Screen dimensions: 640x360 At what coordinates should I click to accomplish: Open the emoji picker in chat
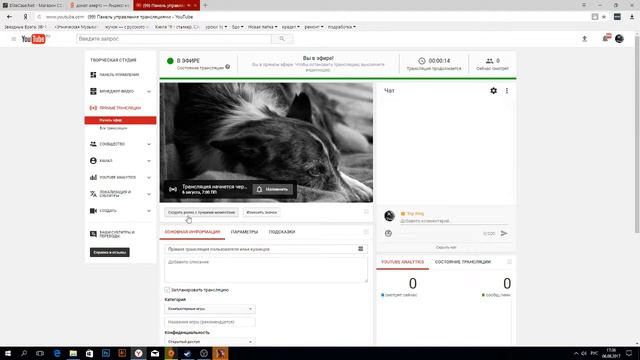388,233
